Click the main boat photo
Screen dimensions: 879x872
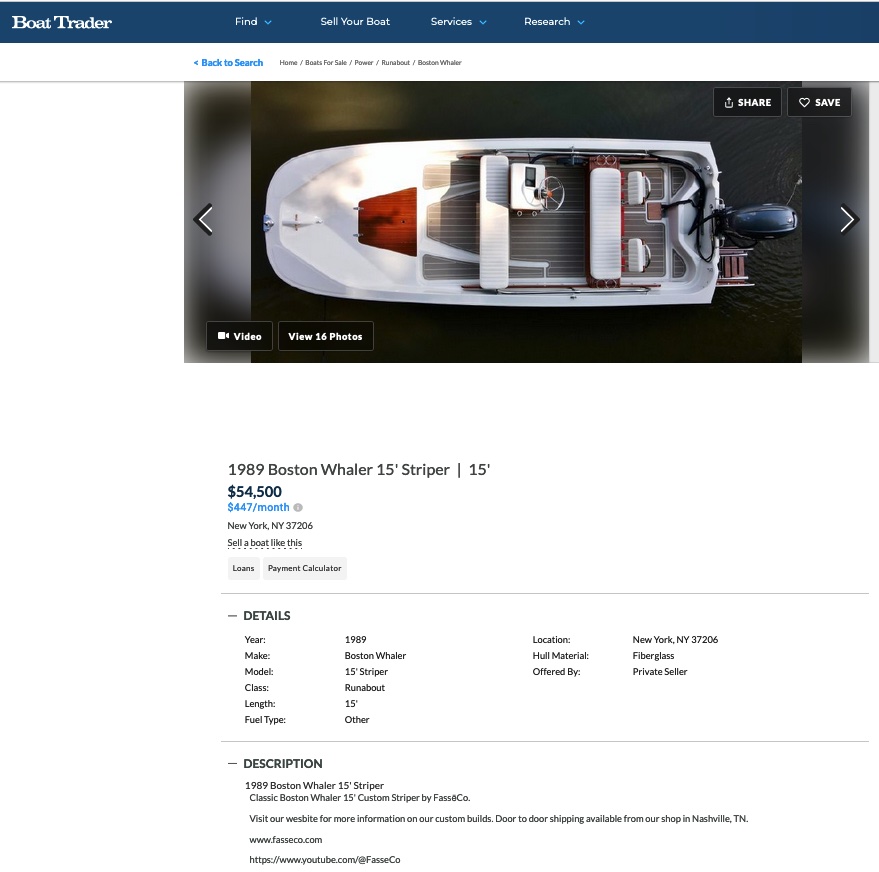526,222
